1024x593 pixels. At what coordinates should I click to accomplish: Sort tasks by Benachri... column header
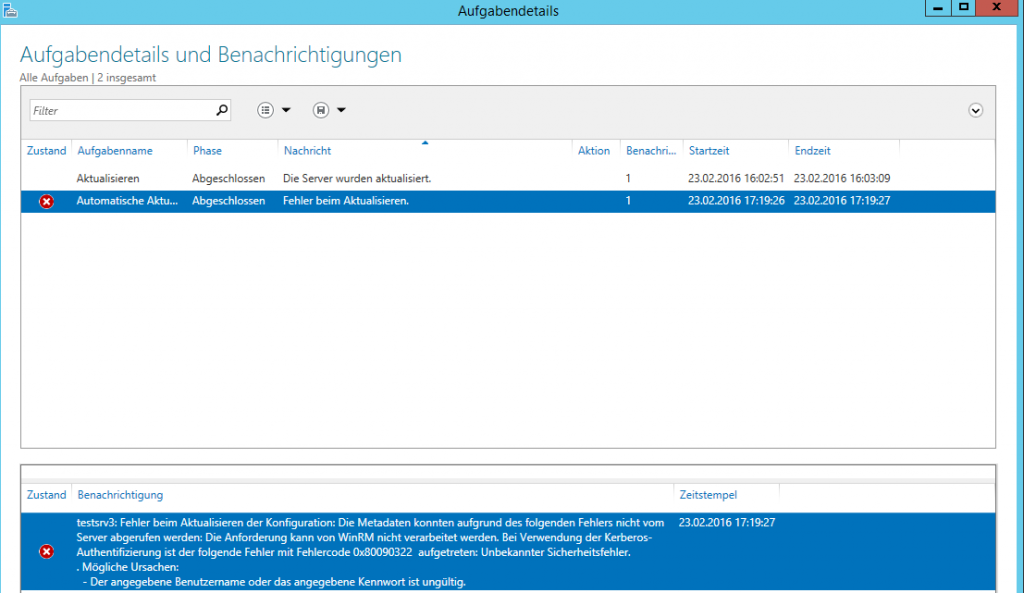pyautogui.click(x=650, y=150)
